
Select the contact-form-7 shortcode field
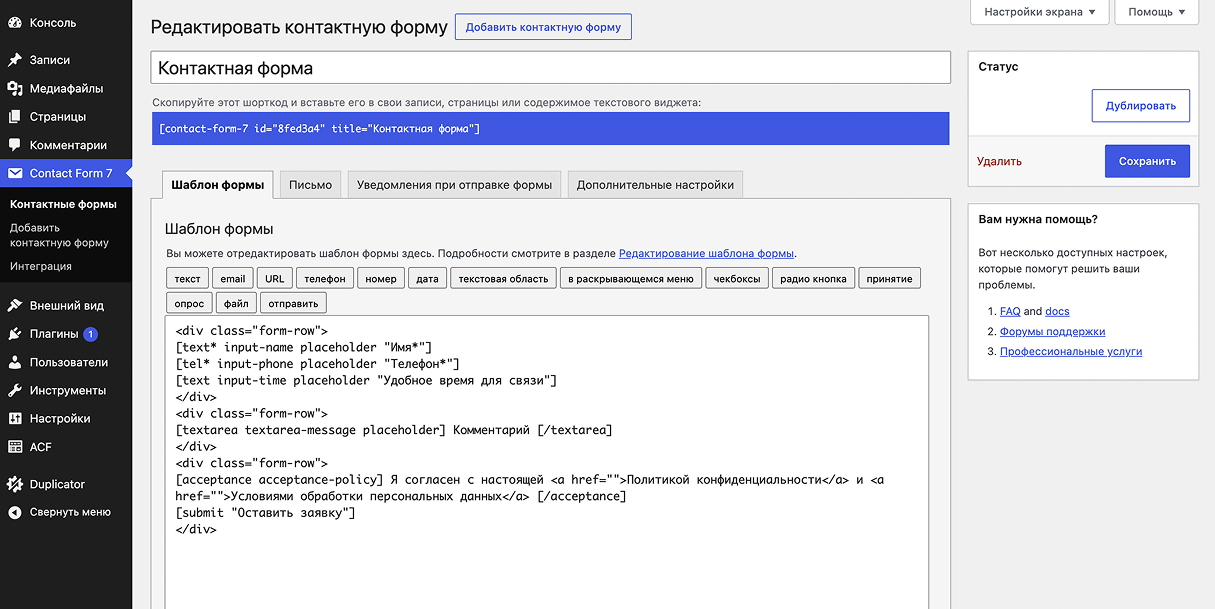point(550,128)
